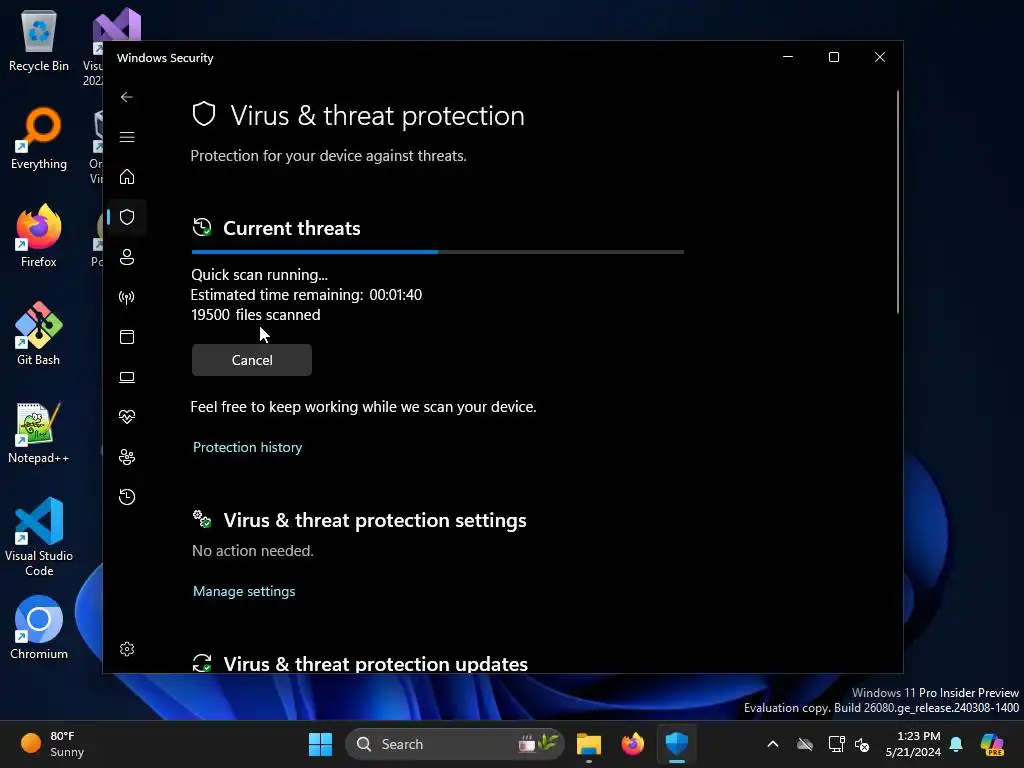Select Virus & threat protection shield icon

127,217
